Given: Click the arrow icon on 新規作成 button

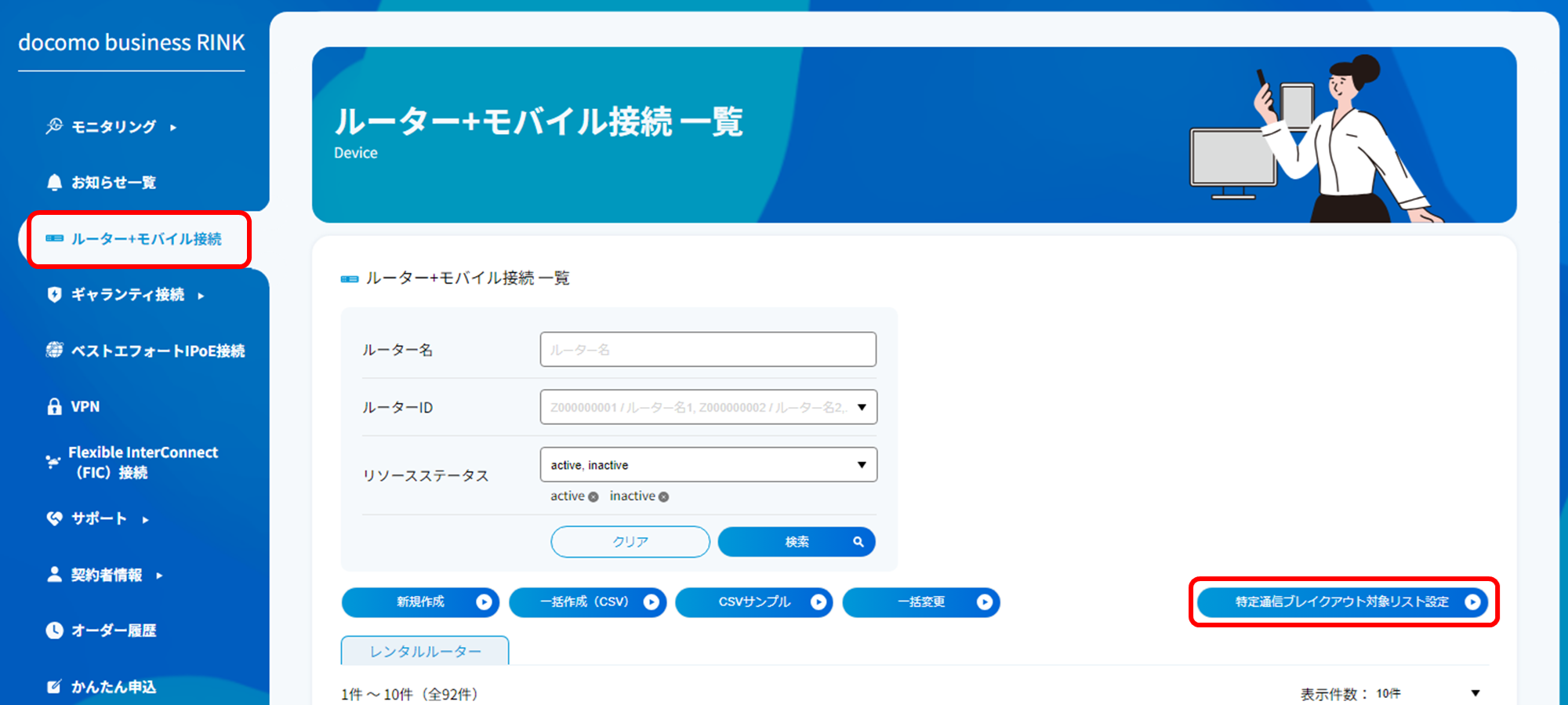Looking at the screenshot, I should pos(484,602).
